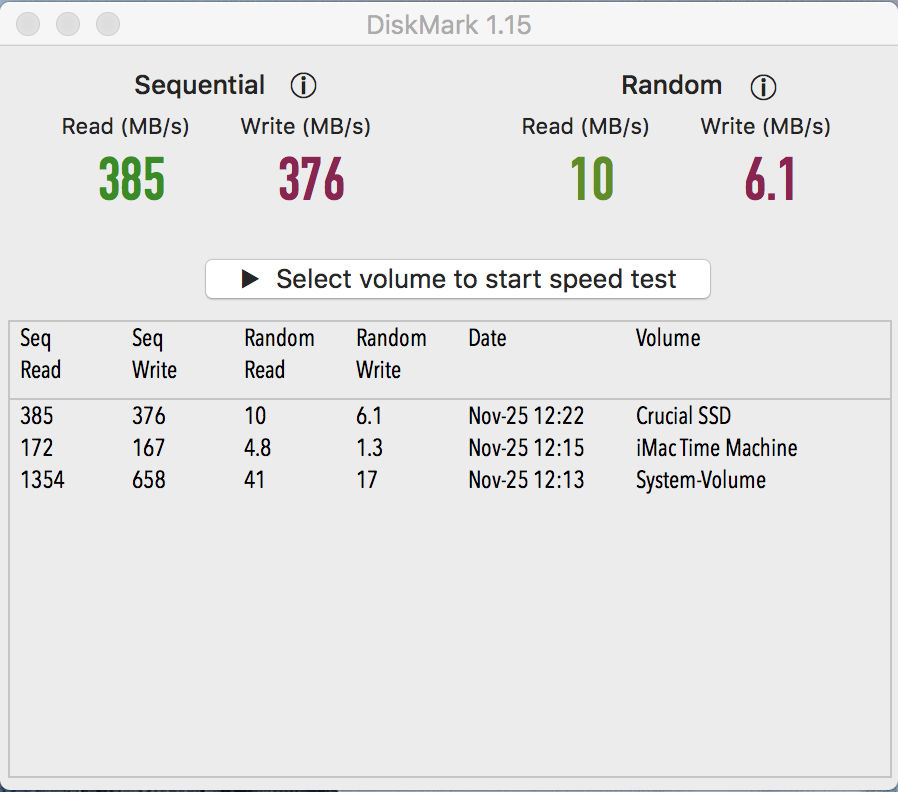
Task: Click the 4.8 random read cell
Action: coord(258,448)
